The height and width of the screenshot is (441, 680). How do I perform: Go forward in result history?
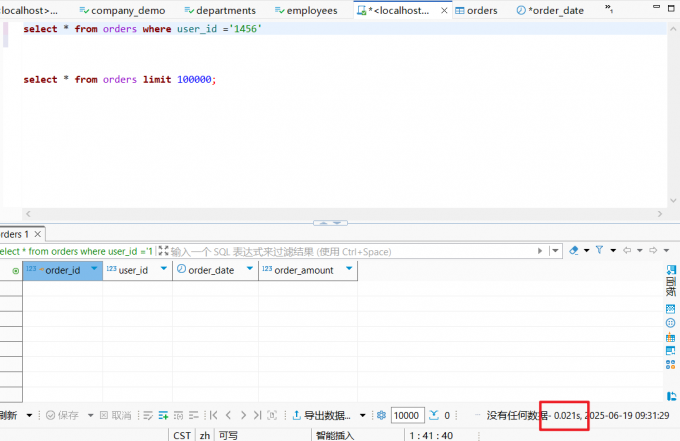point(653,250)
